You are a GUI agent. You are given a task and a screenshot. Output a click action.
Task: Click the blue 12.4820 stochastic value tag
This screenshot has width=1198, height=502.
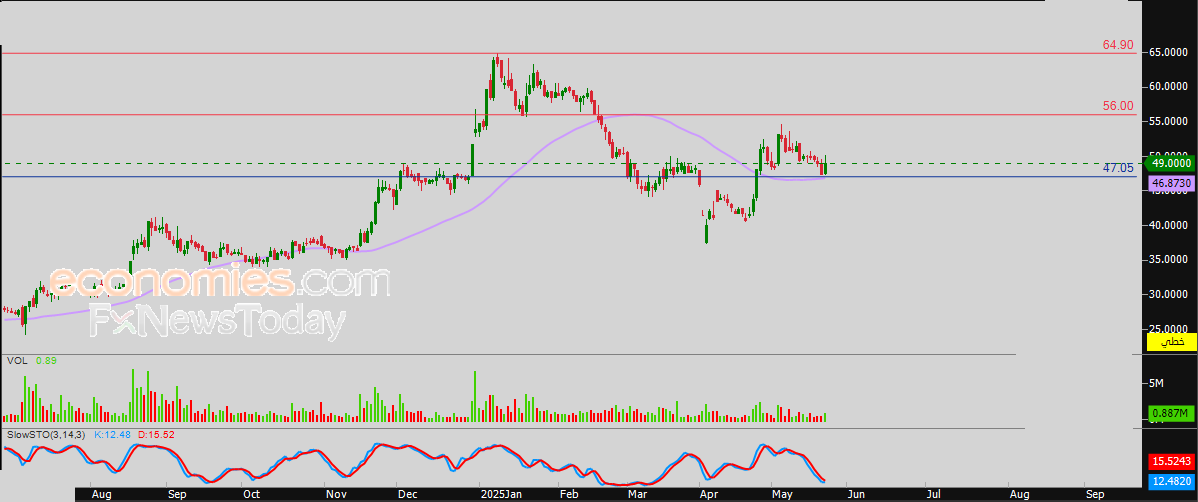click(x=1171, y=480)
